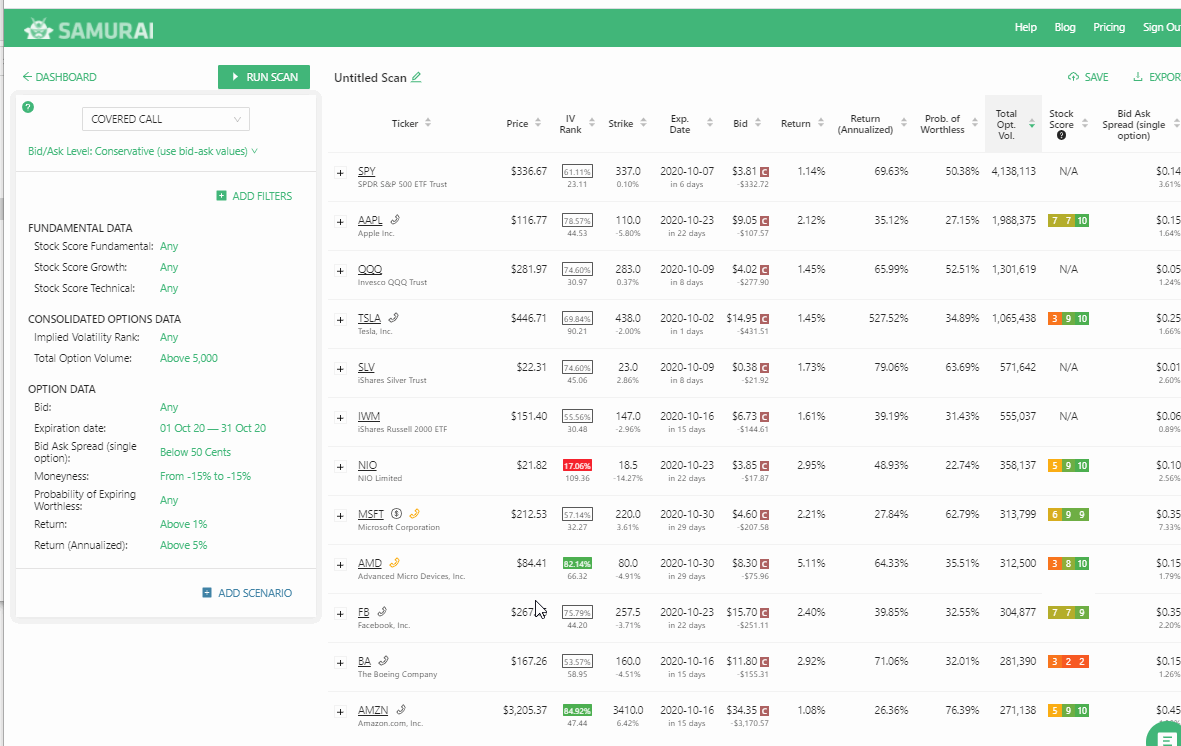This screenshot has height=746, width=1181.
Task: Expand the SPY row details
Action: [340, 173]
